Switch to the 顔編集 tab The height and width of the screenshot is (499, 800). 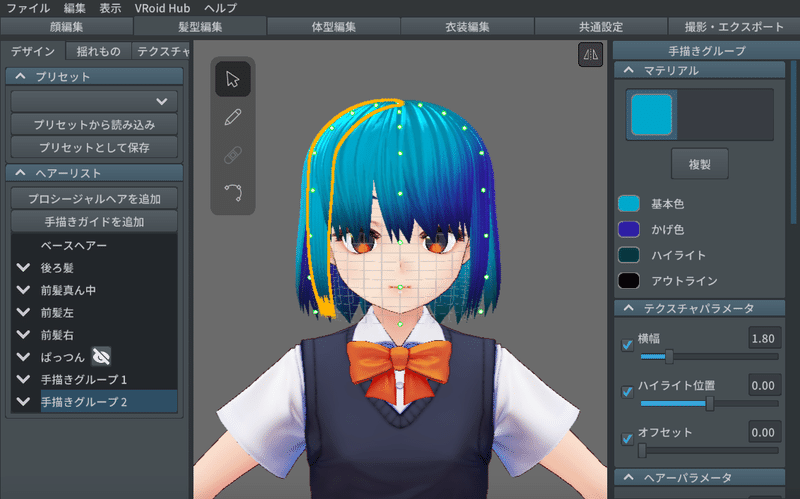tap(66, 27)
